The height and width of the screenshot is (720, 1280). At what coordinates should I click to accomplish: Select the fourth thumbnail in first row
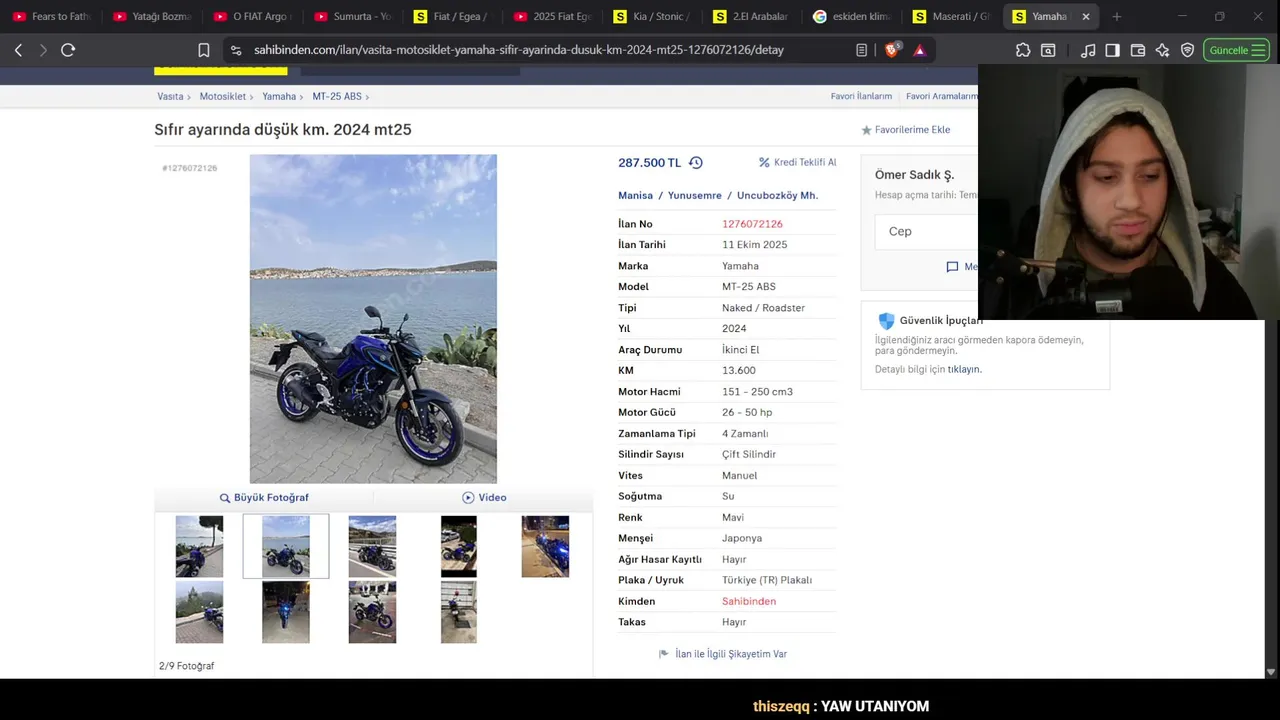tap(459, 546)
